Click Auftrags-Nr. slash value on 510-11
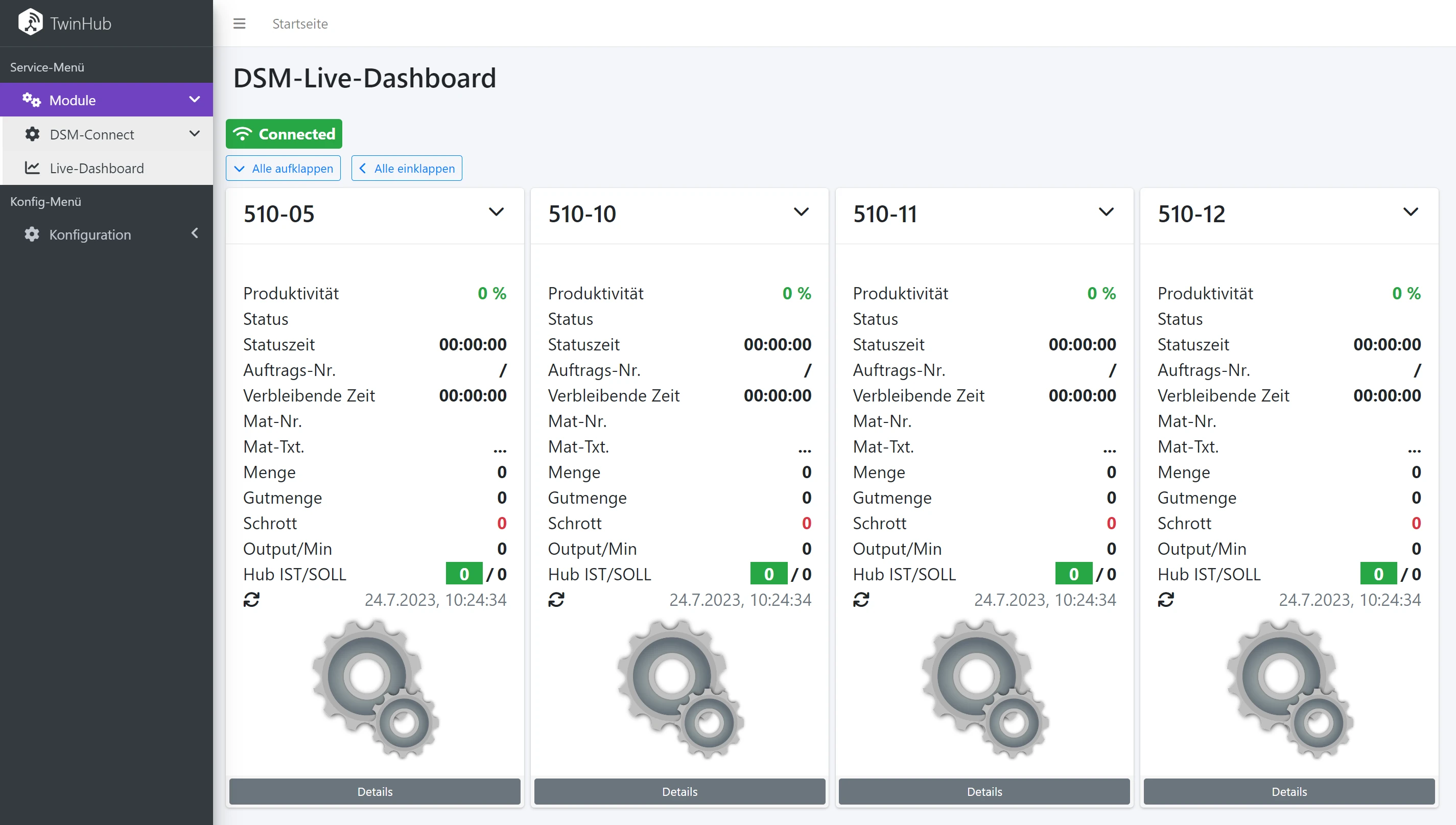This screenshot has height=825, width=1456. [1113, 370]
